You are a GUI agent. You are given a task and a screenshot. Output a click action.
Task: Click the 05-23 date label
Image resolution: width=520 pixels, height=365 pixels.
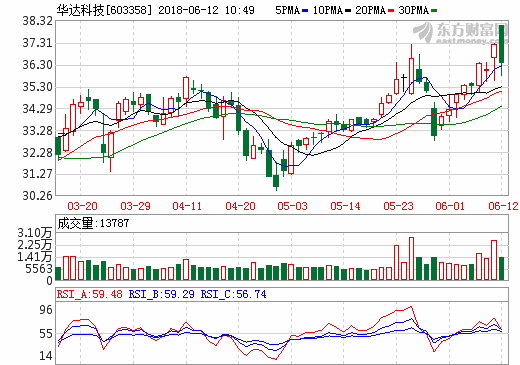pos(398,206)
